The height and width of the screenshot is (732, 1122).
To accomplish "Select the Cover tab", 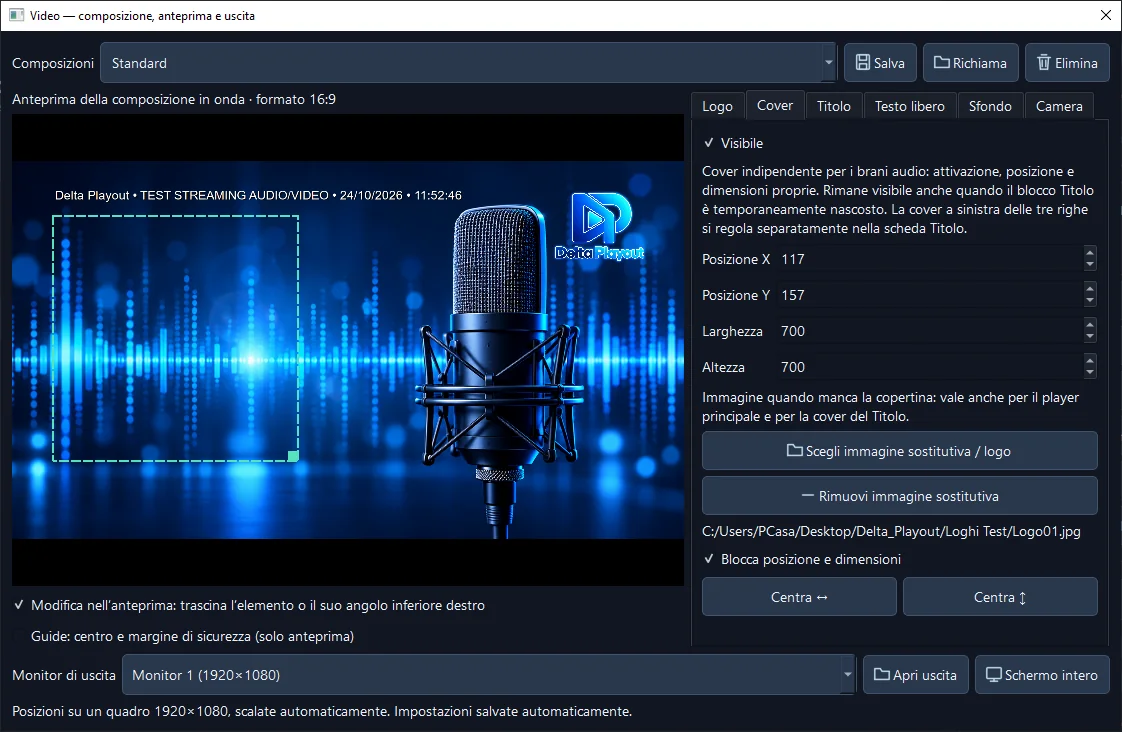I will tap(775, 105).
